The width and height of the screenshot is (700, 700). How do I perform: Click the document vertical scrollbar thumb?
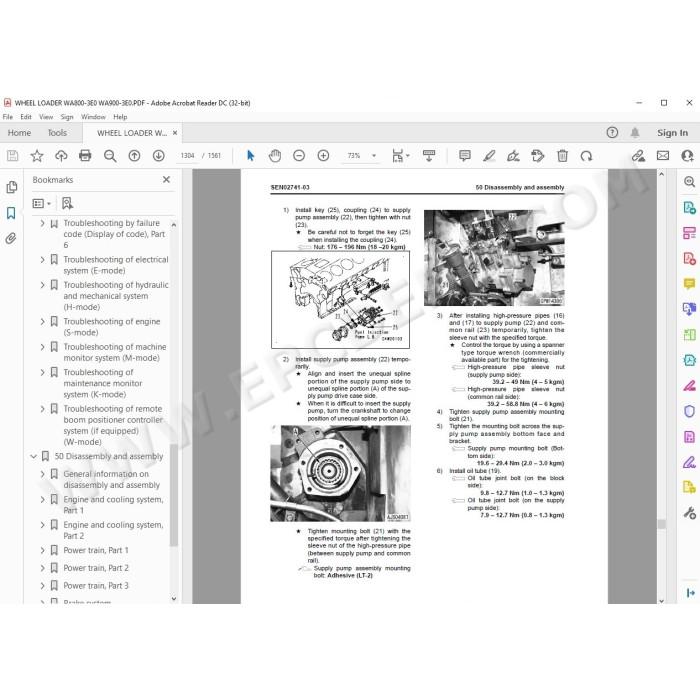(x=662, y=524)
